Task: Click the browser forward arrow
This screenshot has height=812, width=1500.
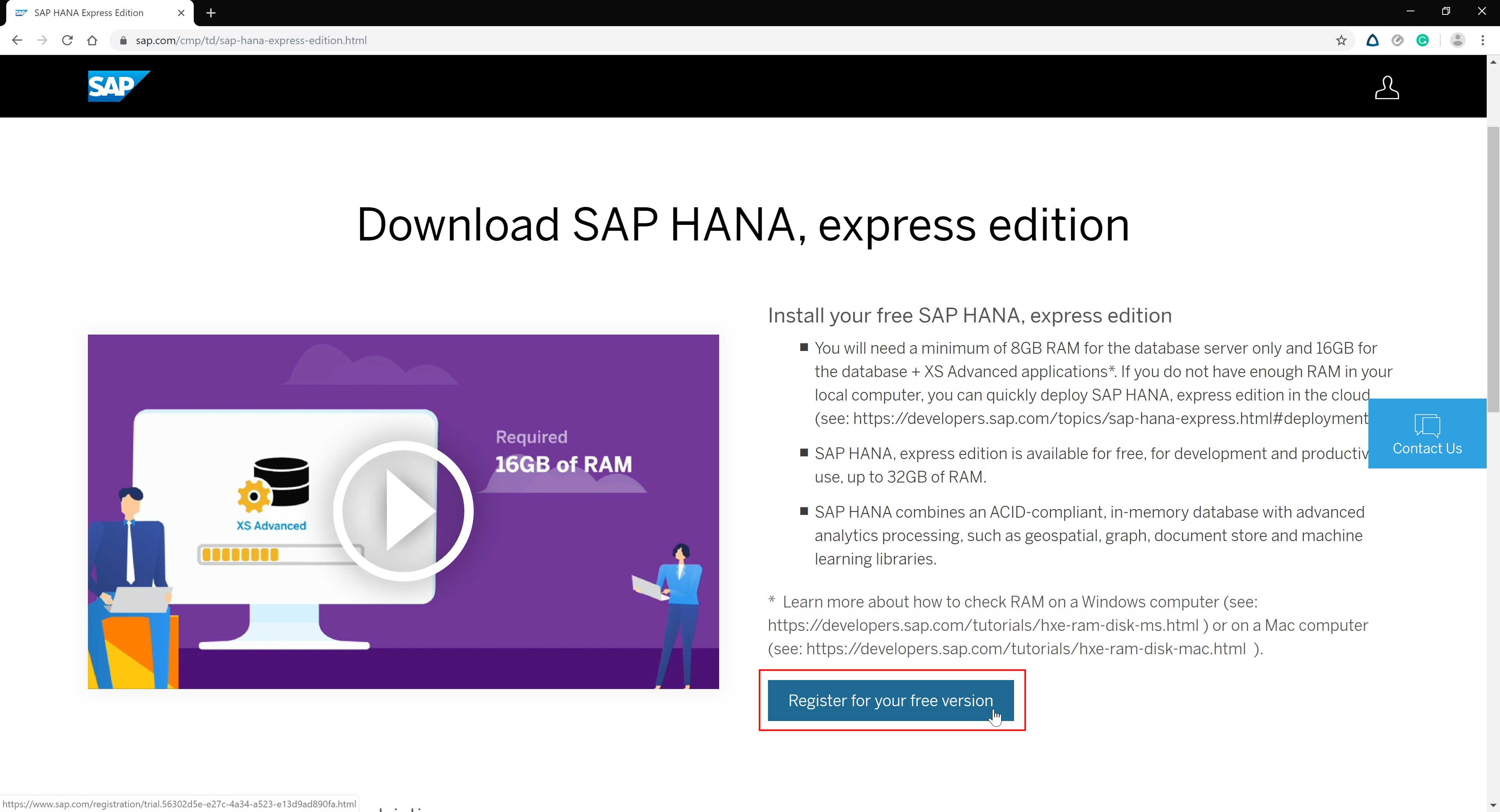Action: point(42,40)
